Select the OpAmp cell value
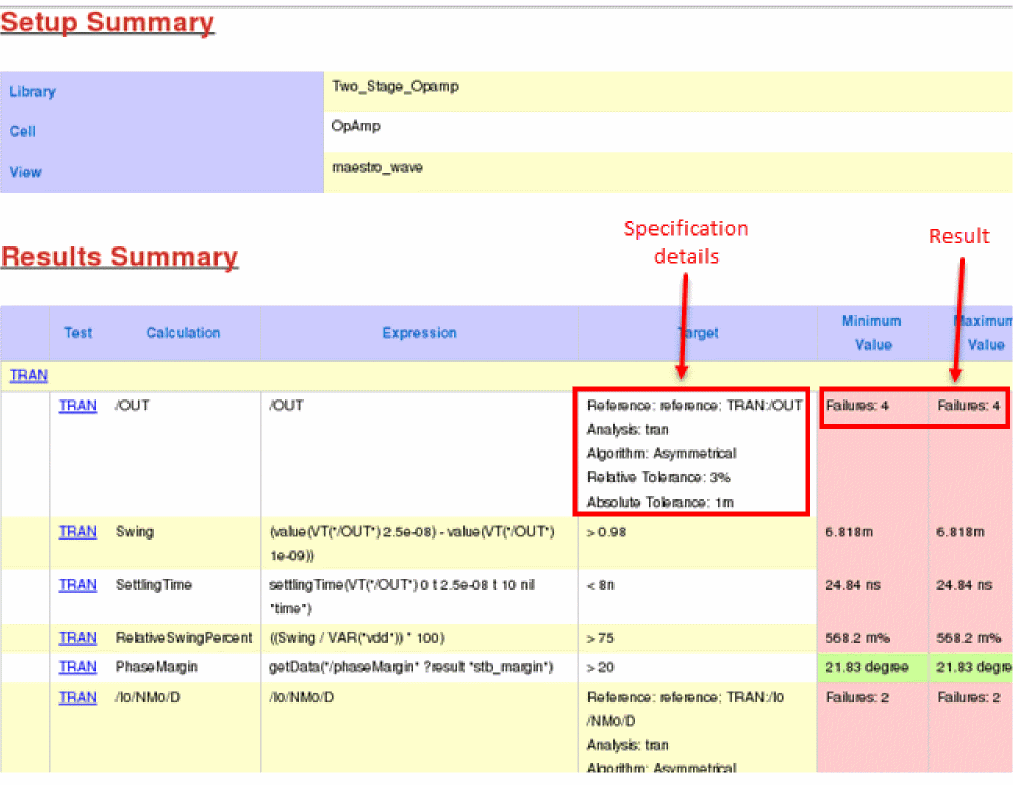Image resolution: width=1013 pixels, height=785 pixels. pyautogui.click(x=356, y=127)
